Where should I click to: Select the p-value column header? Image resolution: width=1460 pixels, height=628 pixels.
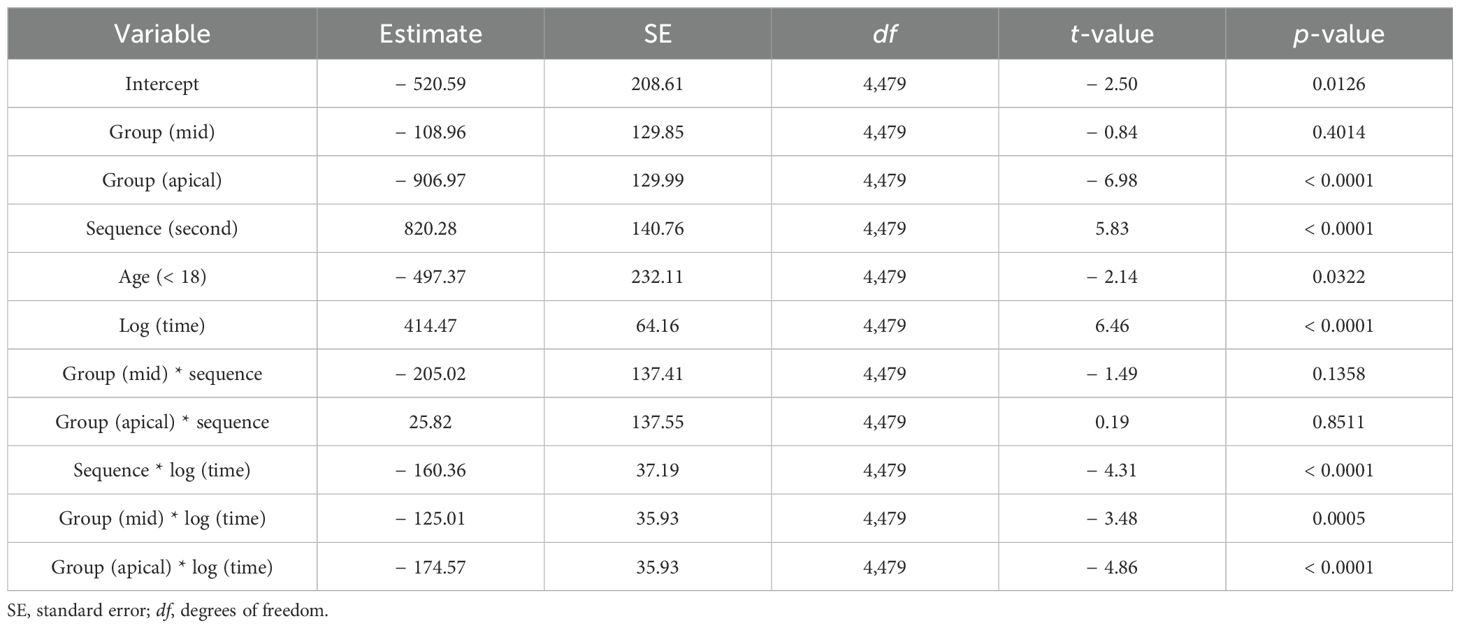tap(1339, 34)
